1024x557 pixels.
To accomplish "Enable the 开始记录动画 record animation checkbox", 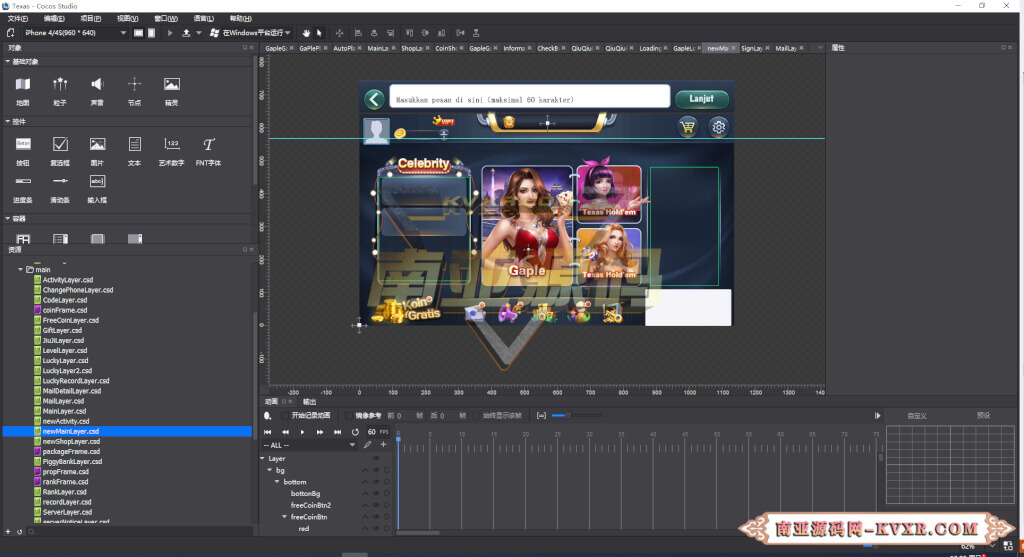I will point(285,415).
